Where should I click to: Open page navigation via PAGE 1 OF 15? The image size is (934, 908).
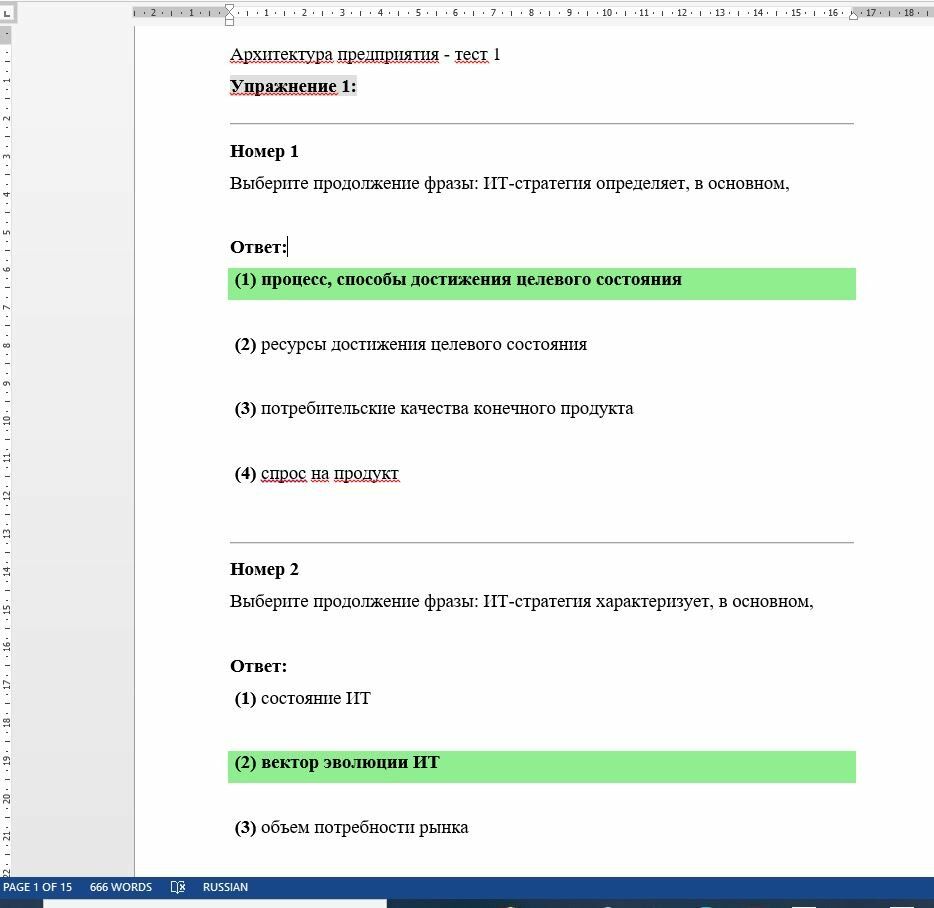click(38, 887)
